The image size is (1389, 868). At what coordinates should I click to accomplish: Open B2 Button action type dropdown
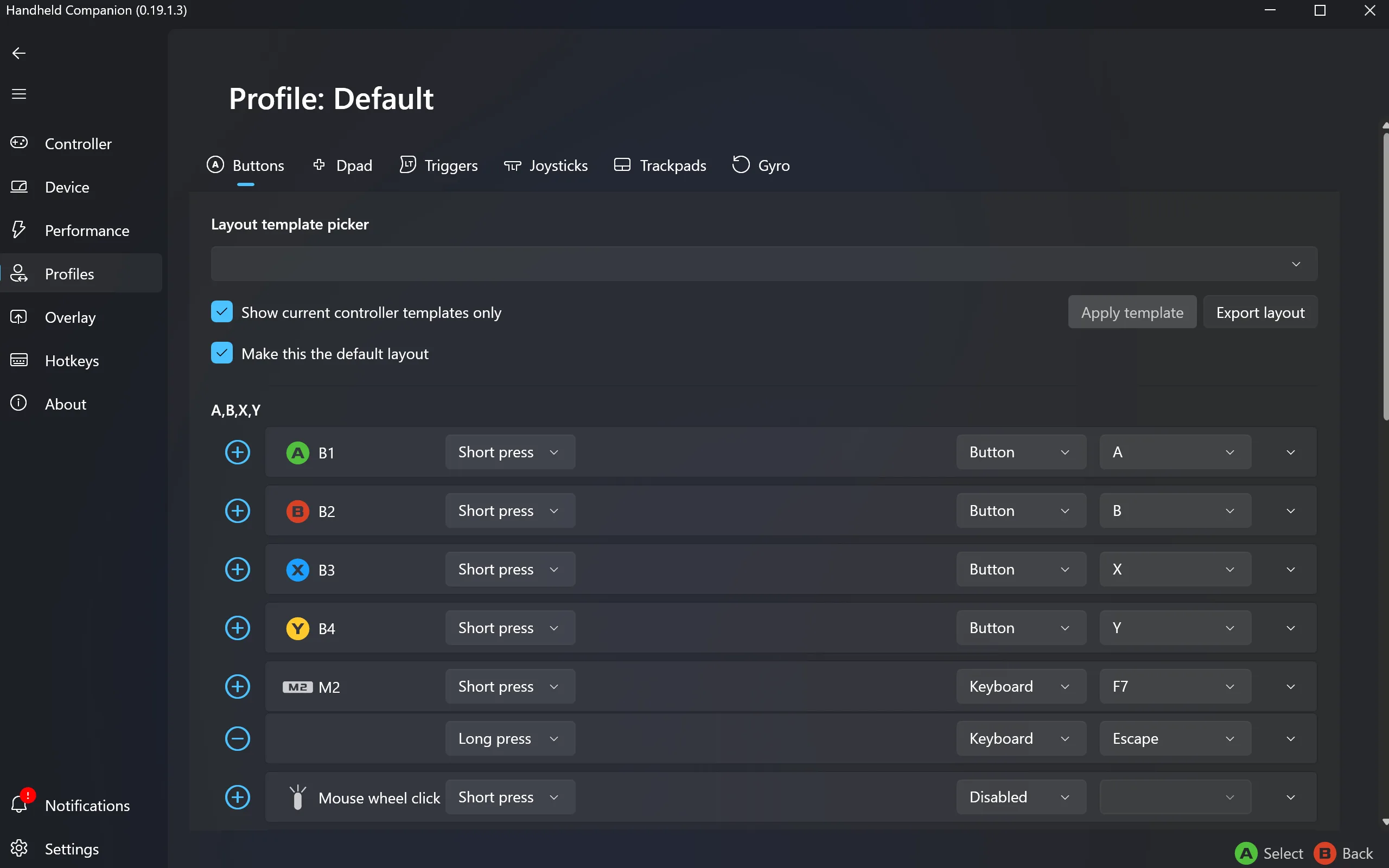point(1021,511)
